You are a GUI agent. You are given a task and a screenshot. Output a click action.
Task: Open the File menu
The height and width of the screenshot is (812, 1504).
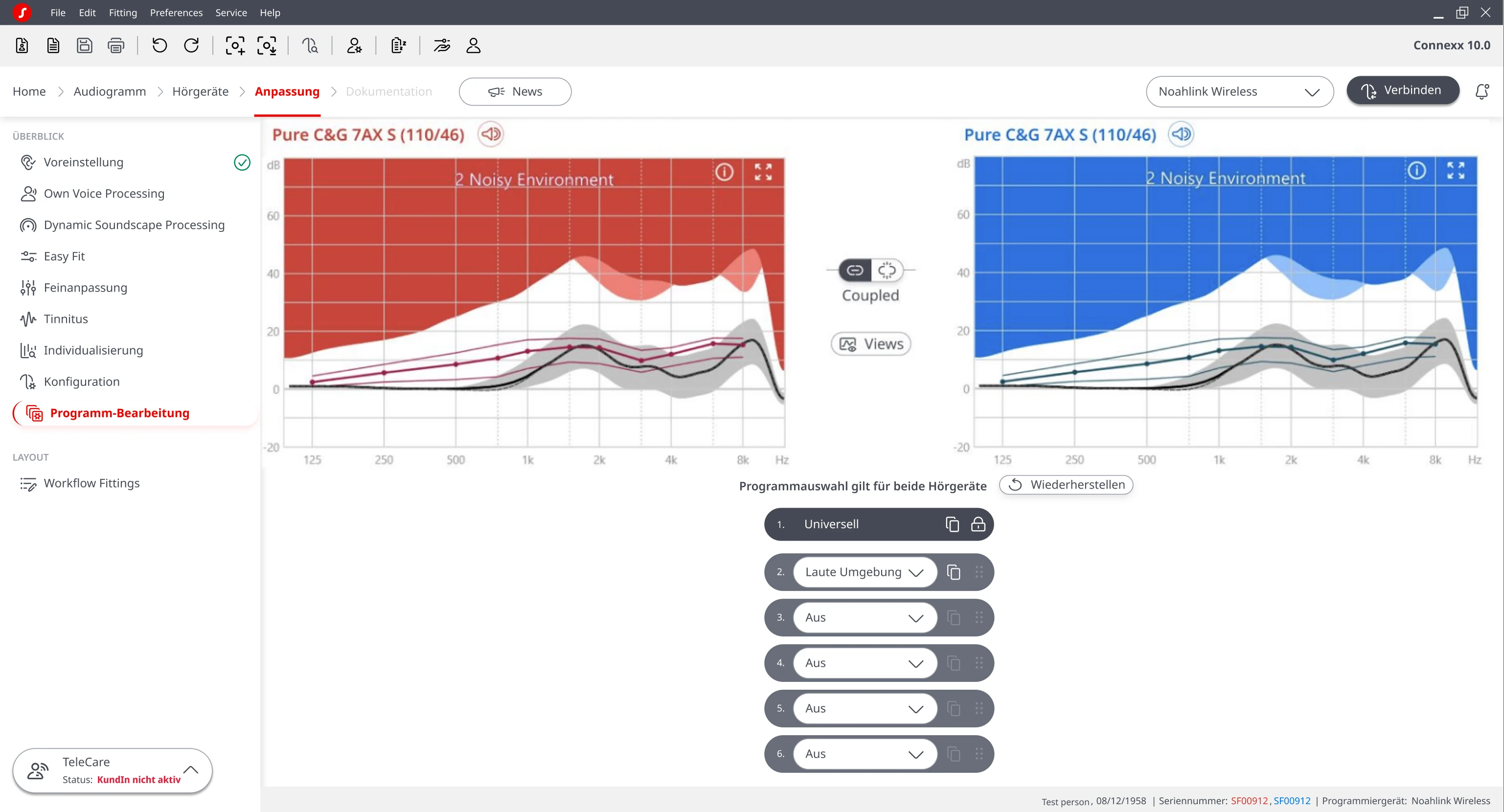(58, 12)
